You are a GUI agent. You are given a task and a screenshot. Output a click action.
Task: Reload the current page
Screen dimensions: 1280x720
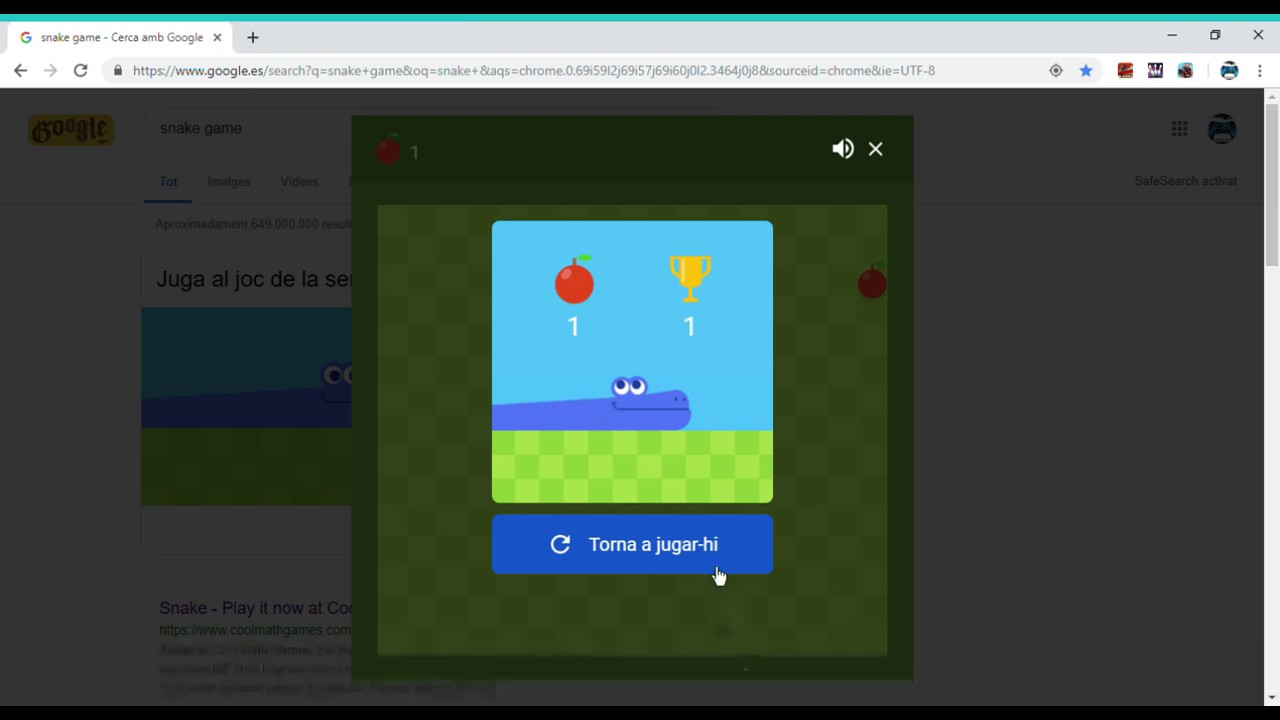pos(81,71)
